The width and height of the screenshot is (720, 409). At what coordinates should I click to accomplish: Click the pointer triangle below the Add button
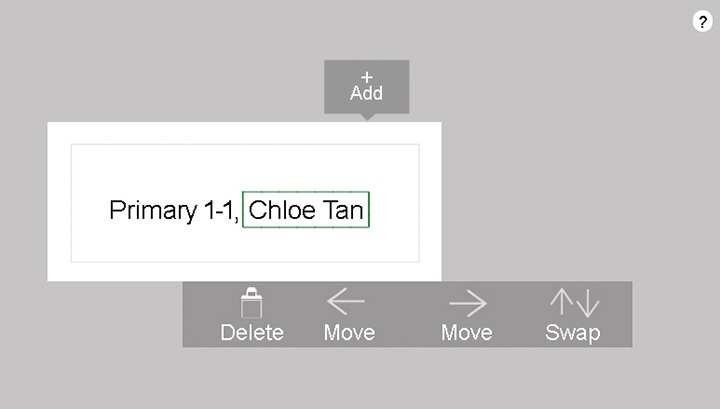[x=366, y=117]
